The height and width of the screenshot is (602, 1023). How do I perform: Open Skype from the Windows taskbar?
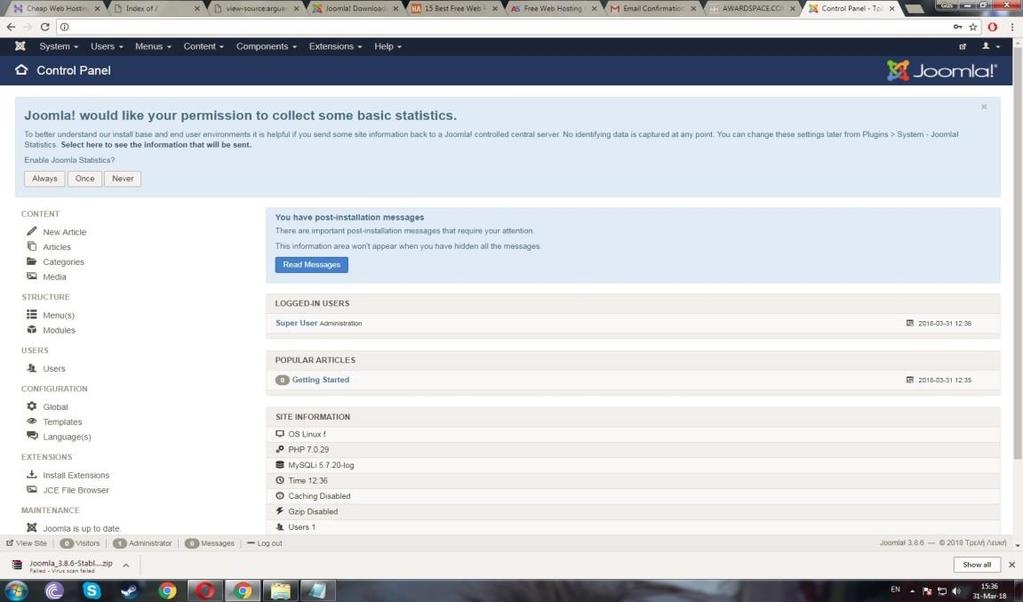(92, 590)
